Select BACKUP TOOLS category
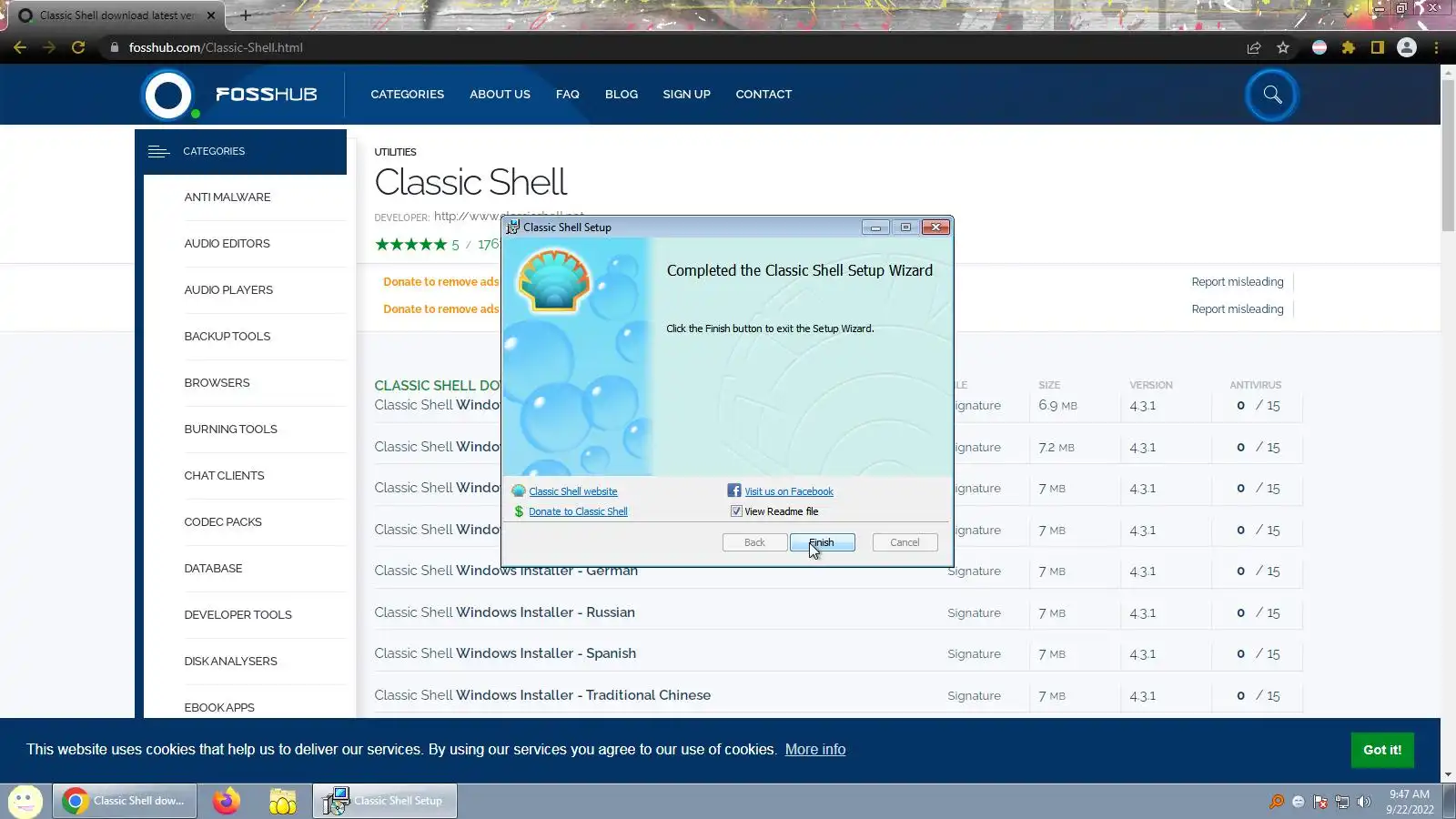Screen dimensions: 1456x819 [227, 337]
